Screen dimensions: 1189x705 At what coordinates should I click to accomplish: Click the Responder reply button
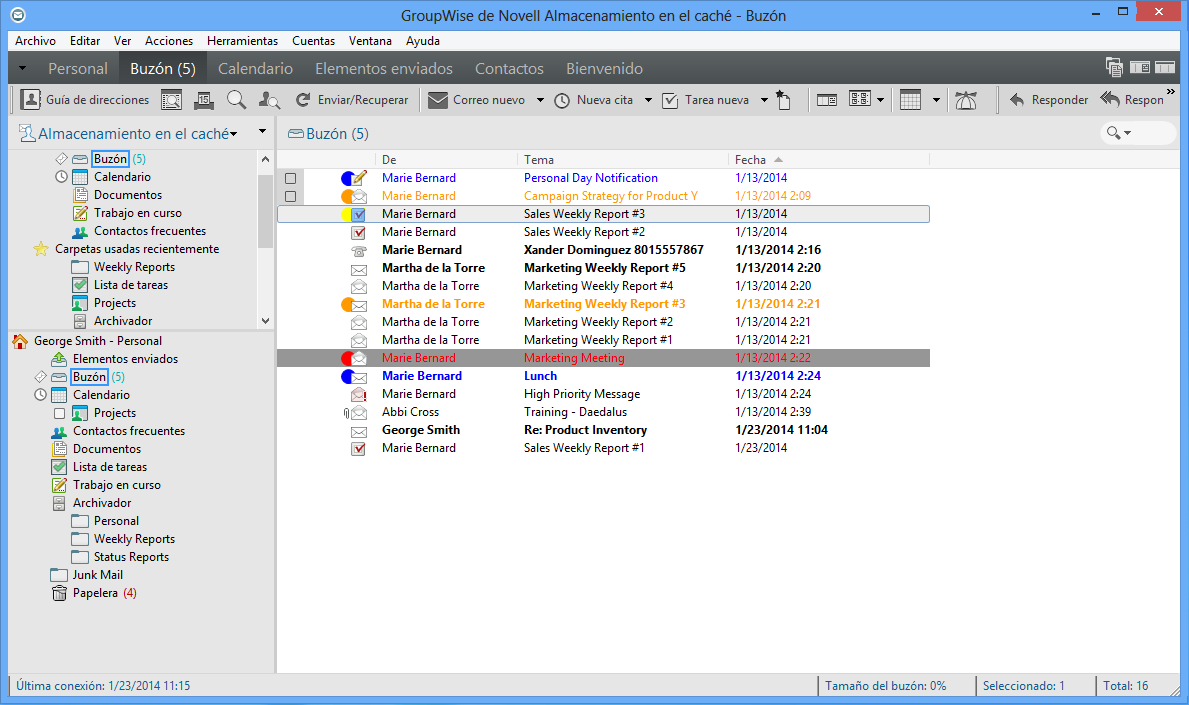tap(1049, 100)
